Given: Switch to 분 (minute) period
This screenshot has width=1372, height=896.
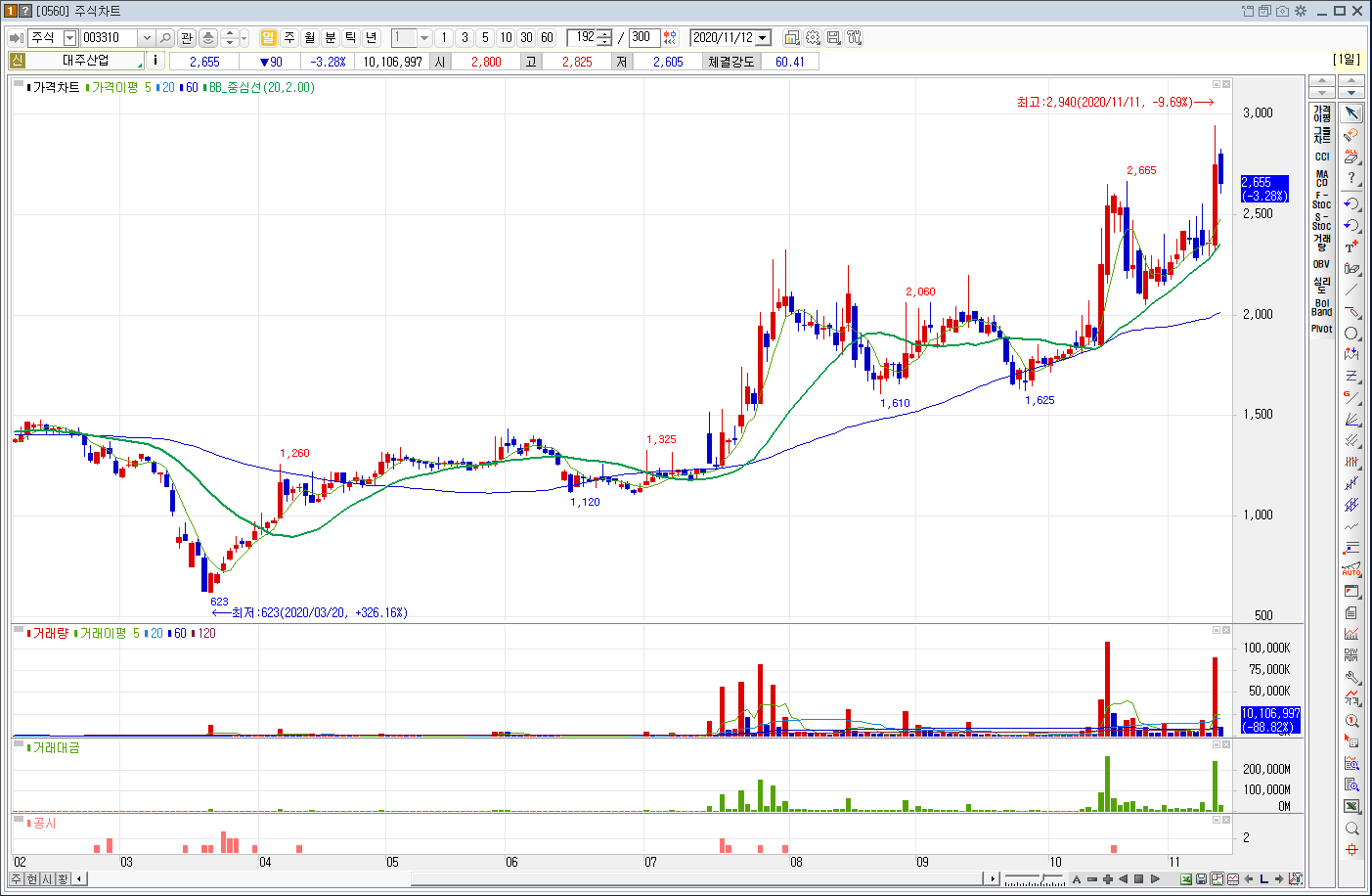Looking at the screenshot, I should (331, 37).
